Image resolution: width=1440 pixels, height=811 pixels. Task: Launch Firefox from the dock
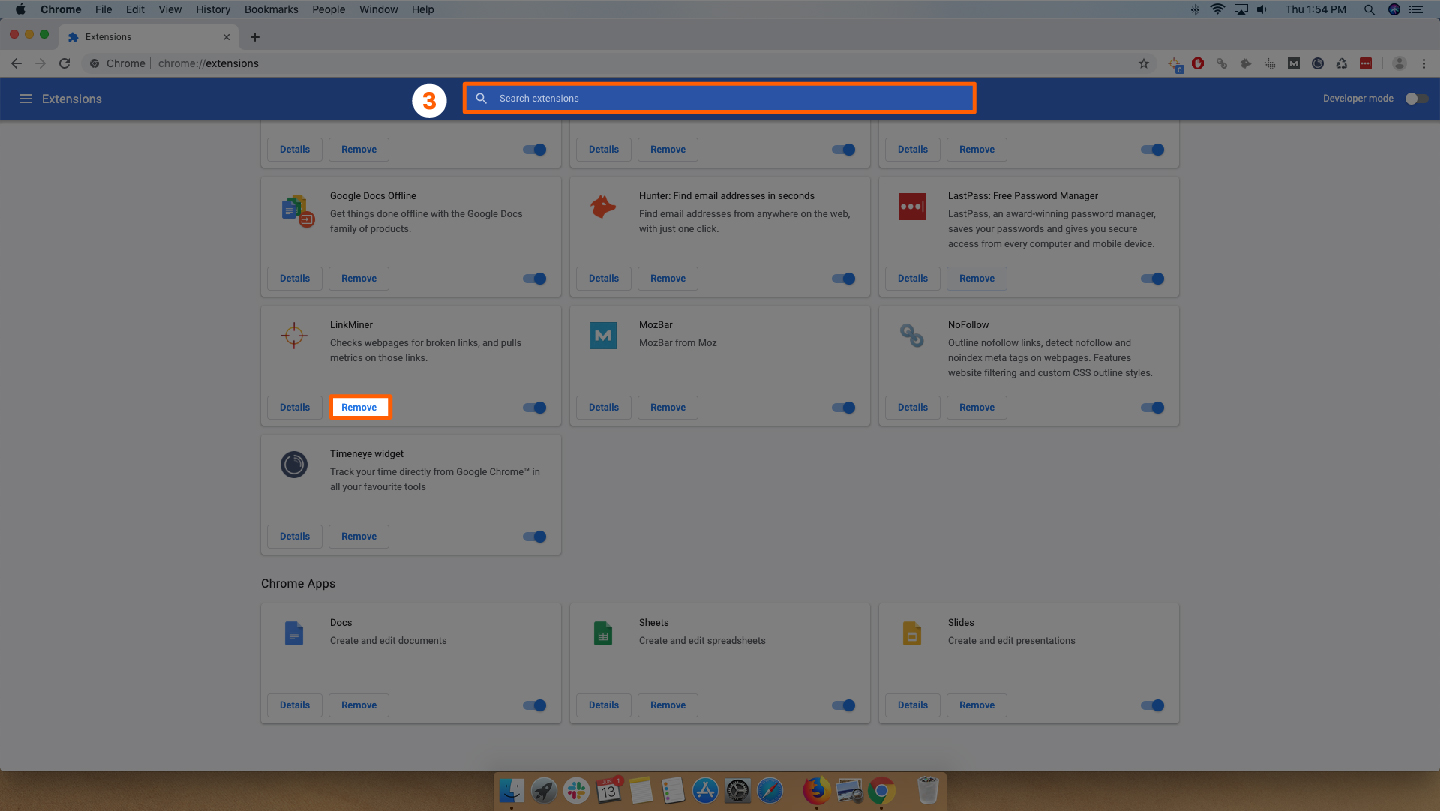(x=816, y=790)
